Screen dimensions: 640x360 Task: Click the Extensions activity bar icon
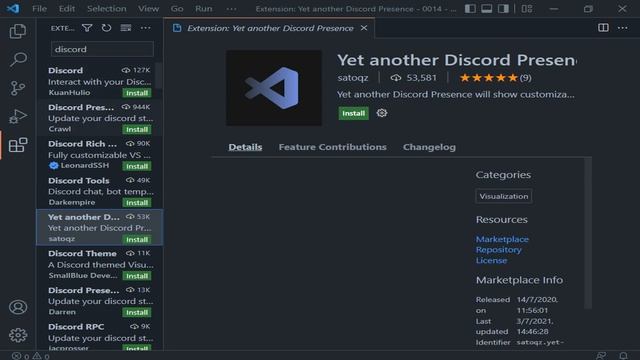18,144
